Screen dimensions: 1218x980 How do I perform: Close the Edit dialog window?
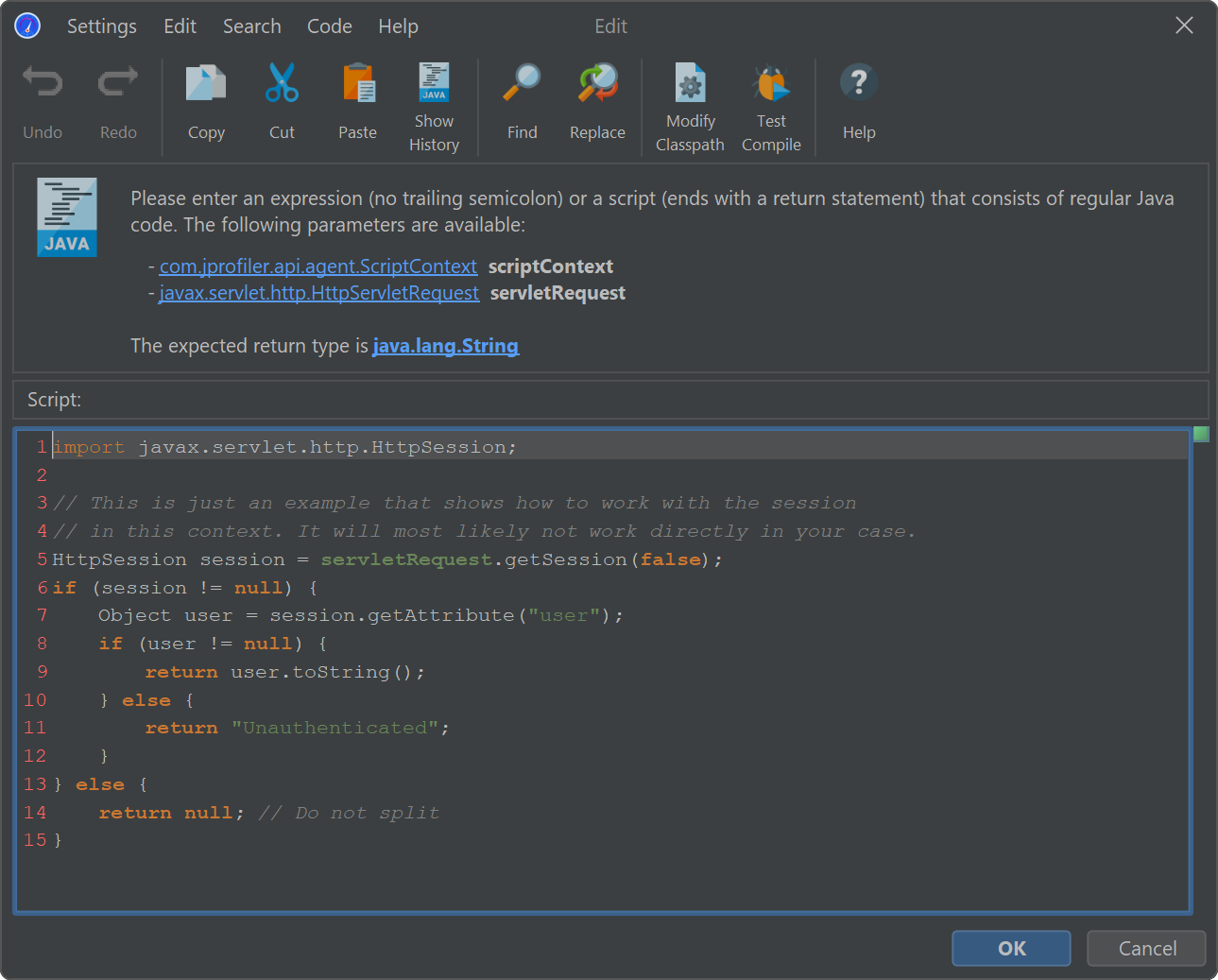(x=1184, y=26)
